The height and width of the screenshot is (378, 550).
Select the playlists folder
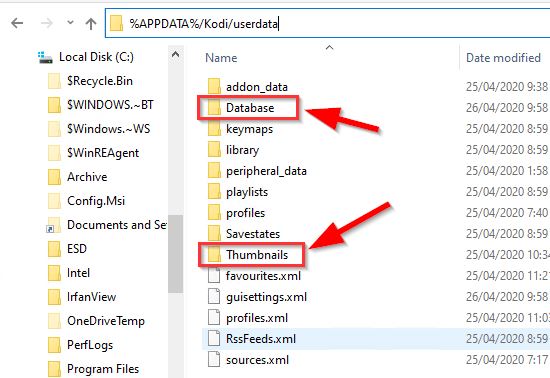pos(247,192)
